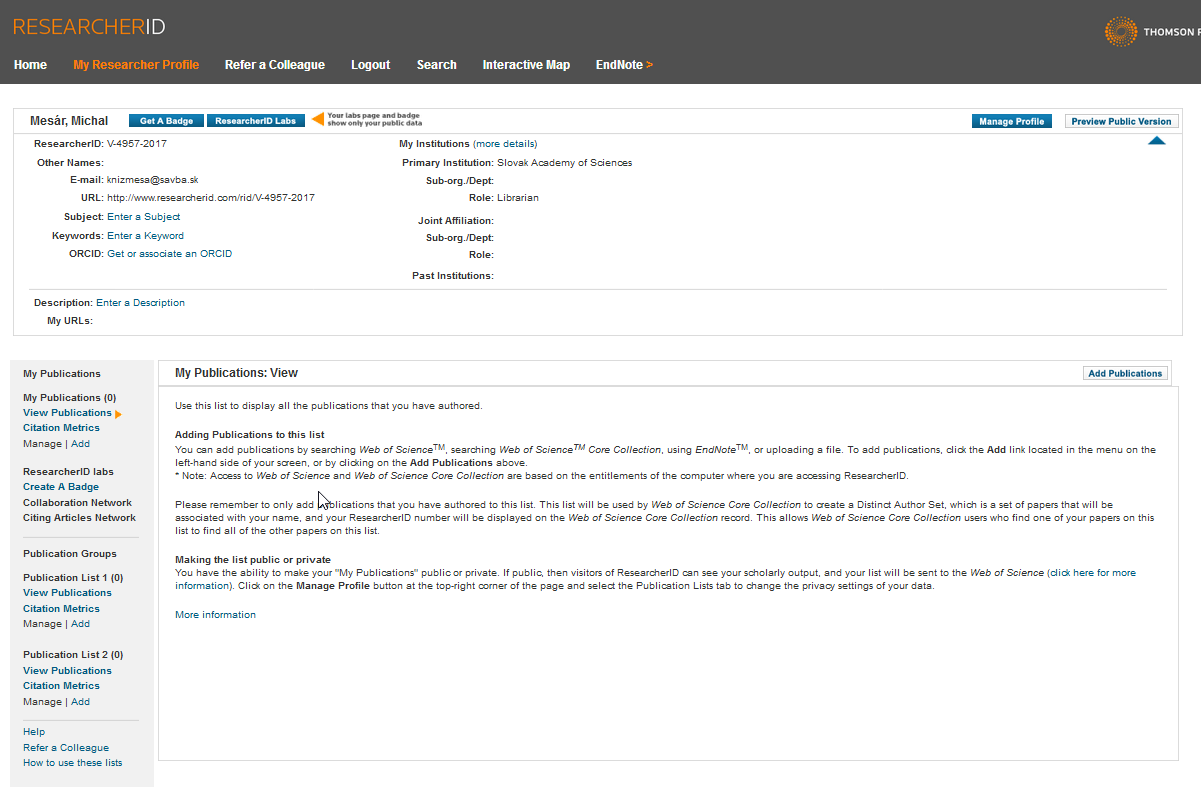This screenshot has width=1201, height=787.
Task: Click the Enter a Description link
Action: click(140, 303)
